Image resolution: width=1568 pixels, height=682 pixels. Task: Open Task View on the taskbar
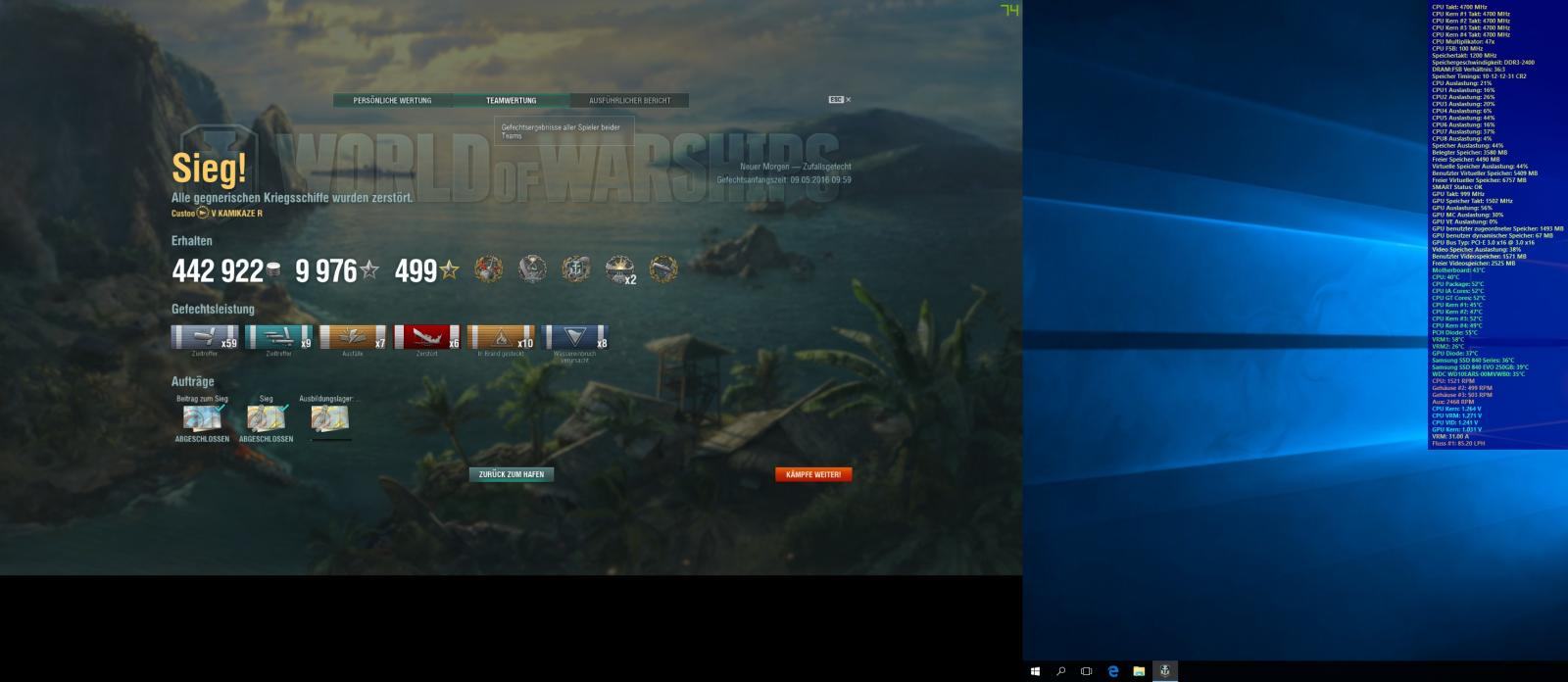(1086, 671)
